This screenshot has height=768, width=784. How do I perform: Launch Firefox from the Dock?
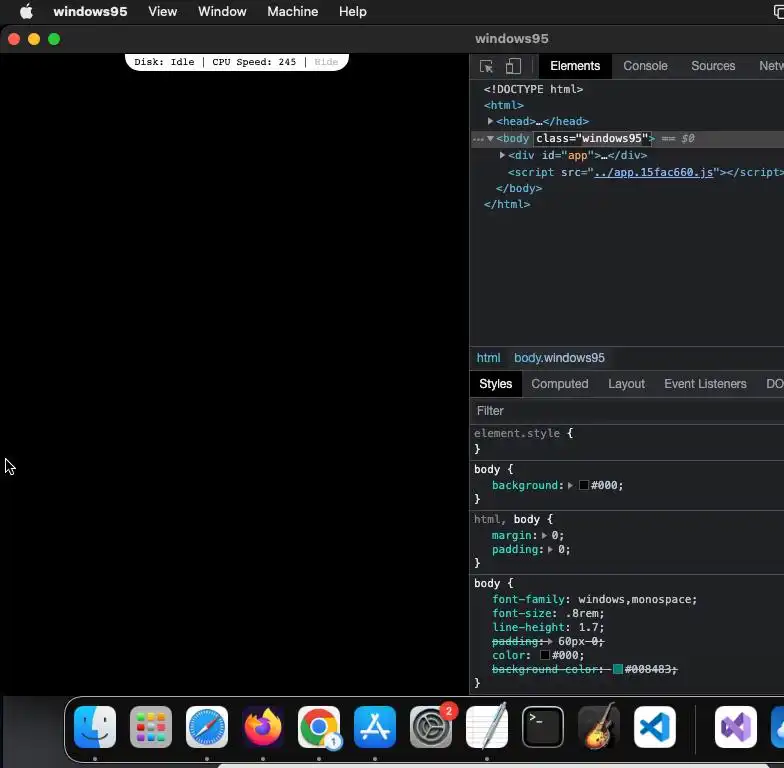pyautogui.click(x=263, y=726)
